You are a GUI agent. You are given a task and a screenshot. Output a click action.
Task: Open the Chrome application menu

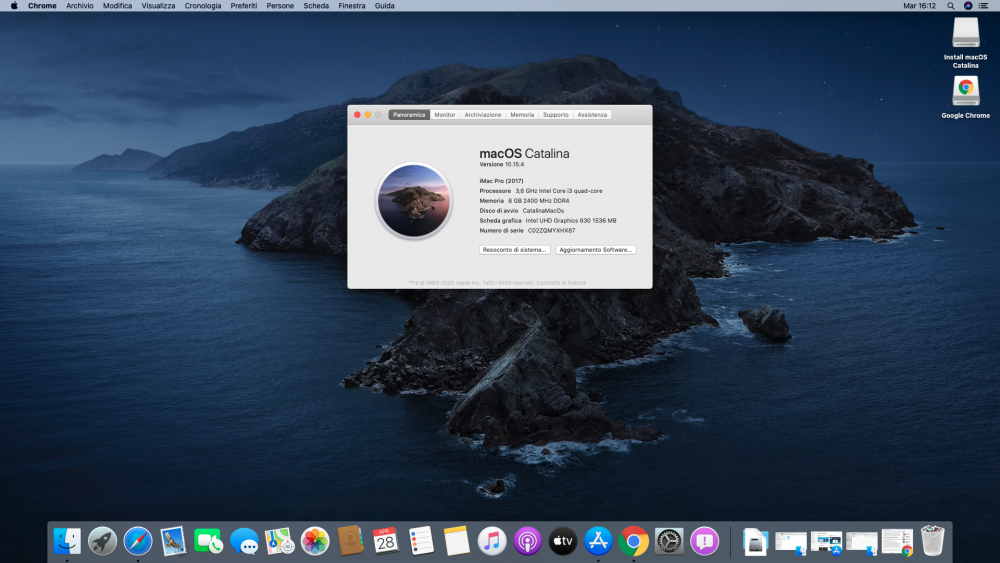[x=42, y=6]
